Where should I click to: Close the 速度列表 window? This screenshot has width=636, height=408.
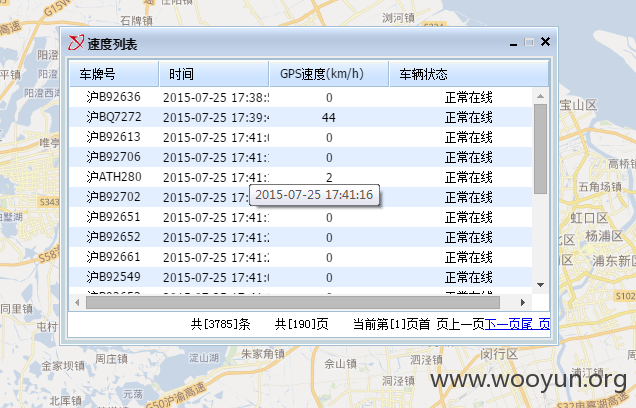point(546,42)
